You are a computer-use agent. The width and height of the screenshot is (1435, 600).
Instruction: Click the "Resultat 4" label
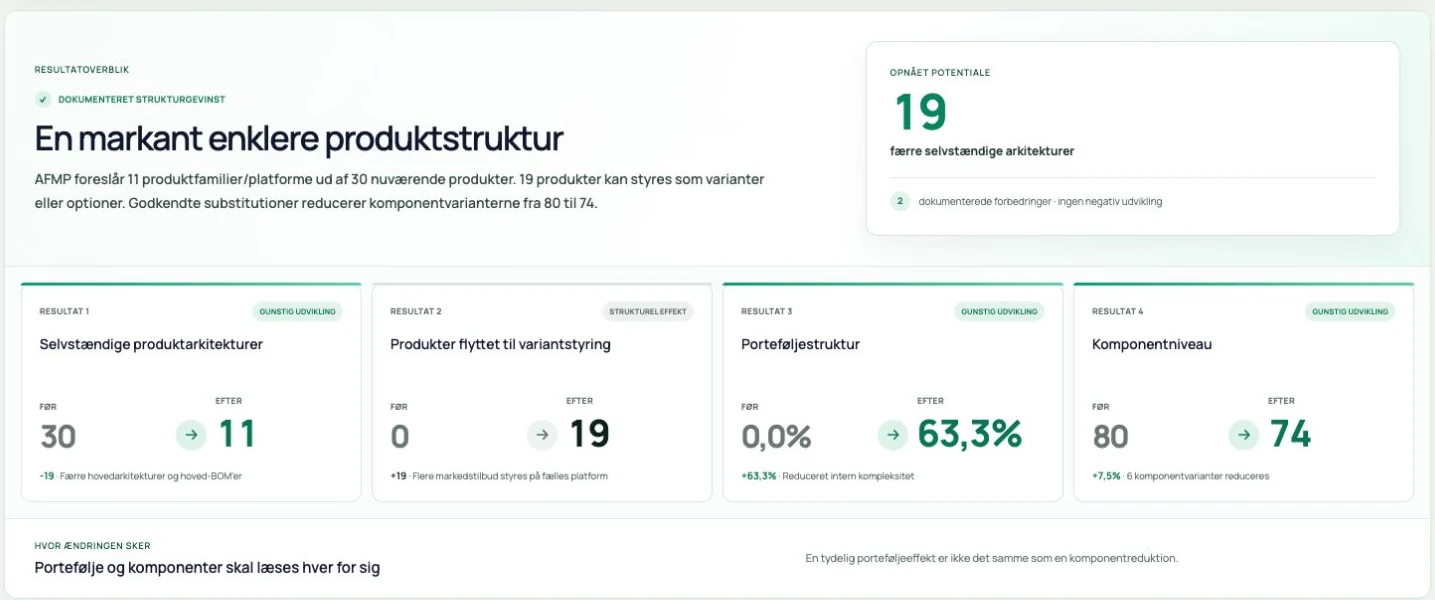[1118, 311]
